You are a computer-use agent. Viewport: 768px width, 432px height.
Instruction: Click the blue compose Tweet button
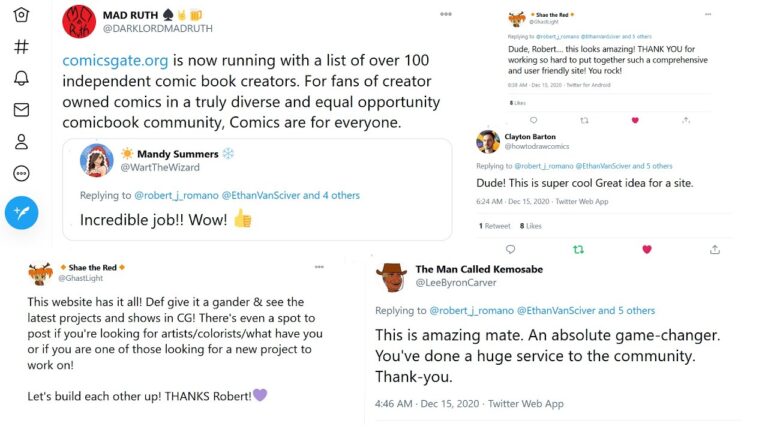tap(21, 212)
